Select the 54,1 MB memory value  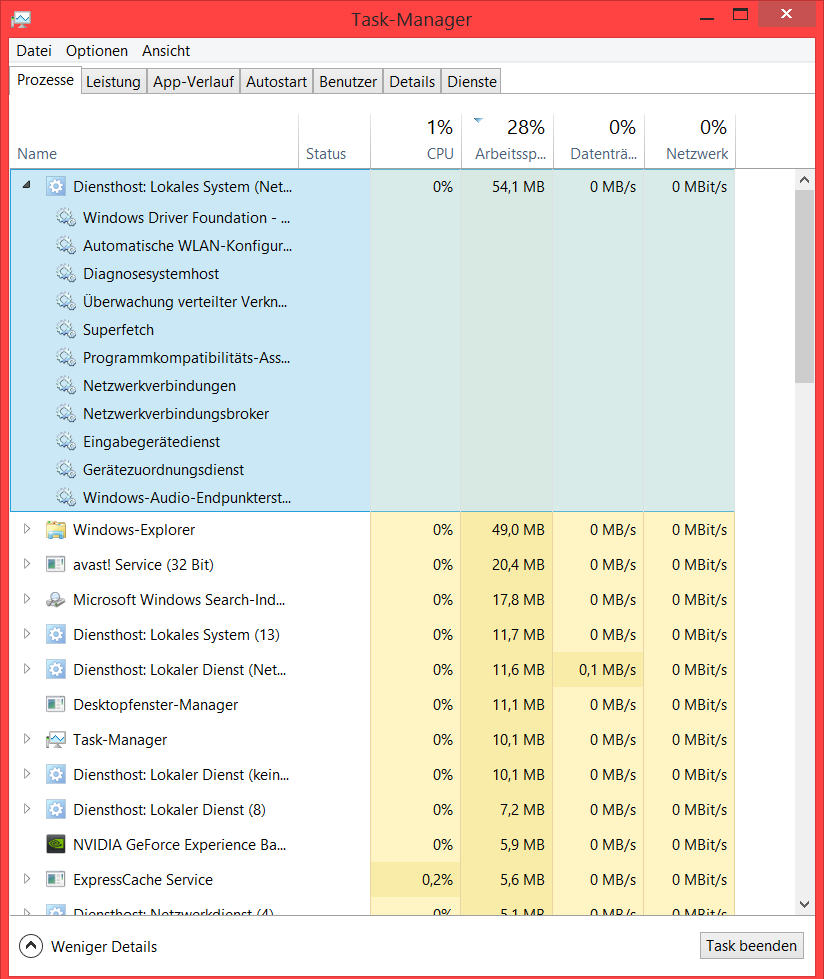click(x=507, y=186)
